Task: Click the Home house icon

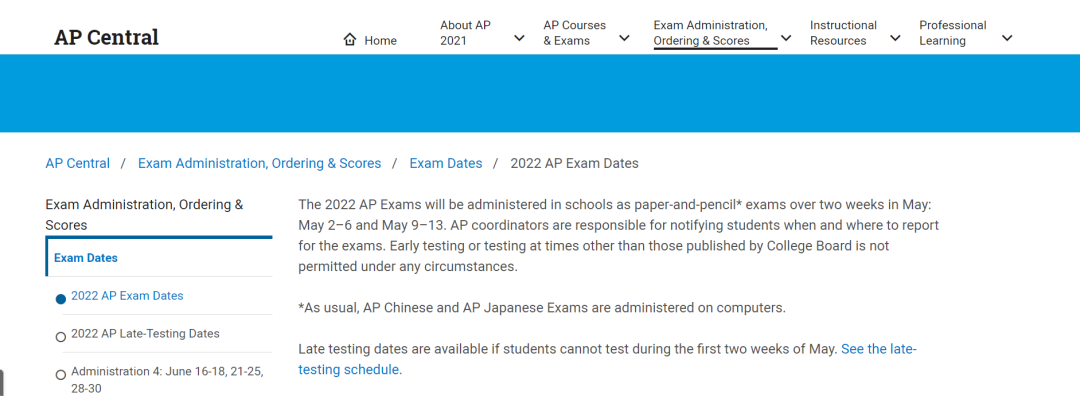Action: 349,40
